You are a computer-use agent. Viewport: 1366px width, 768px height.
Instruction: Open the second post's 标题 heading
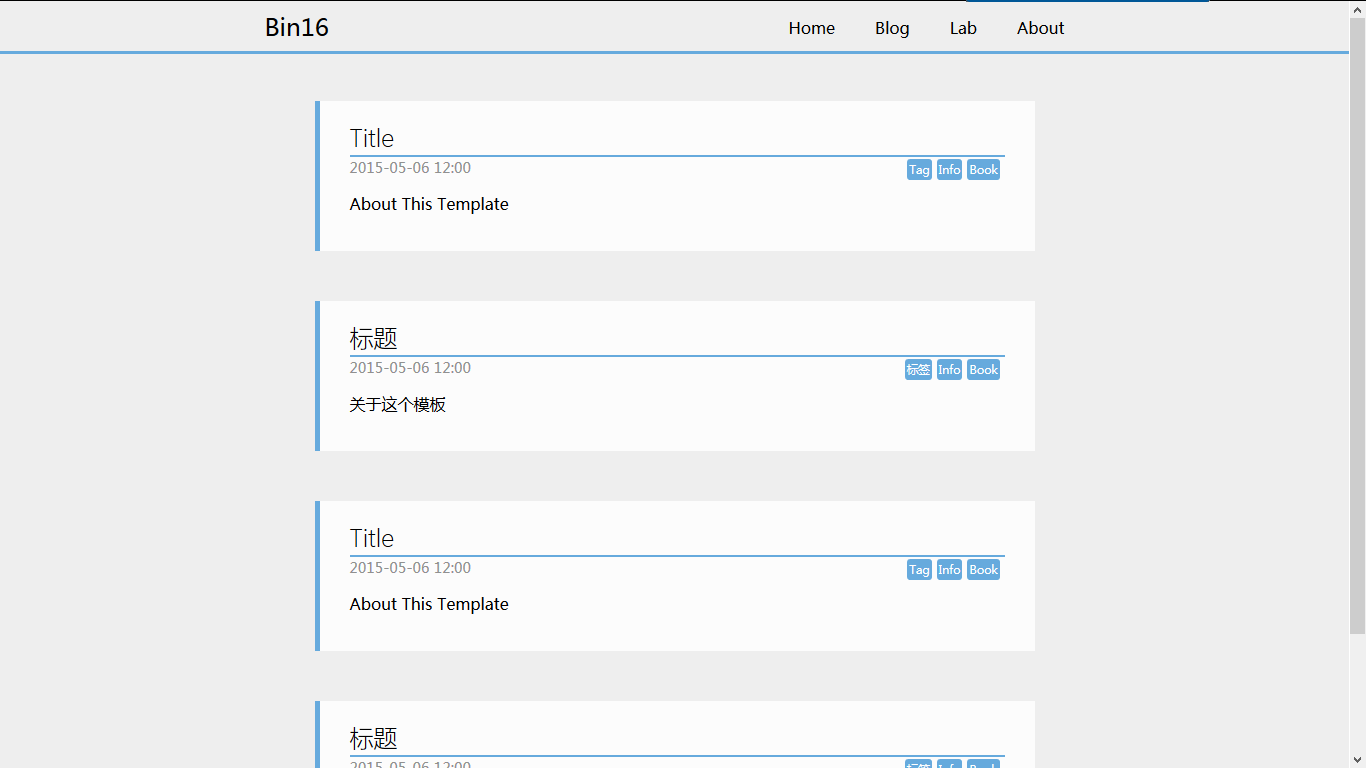373,338
